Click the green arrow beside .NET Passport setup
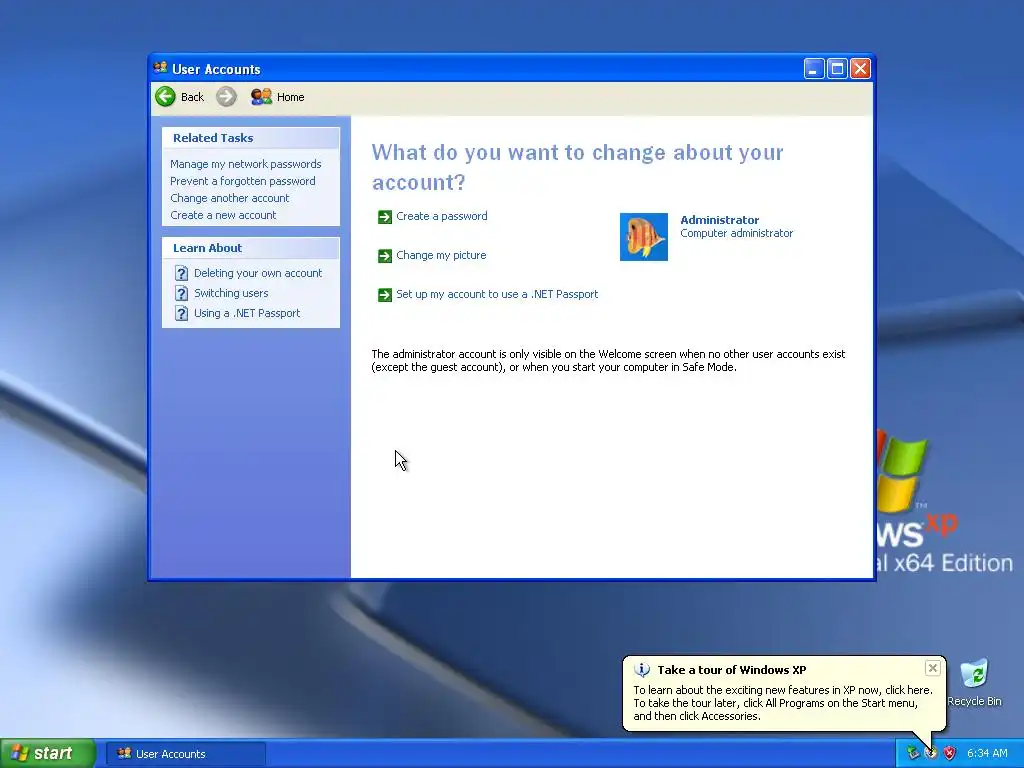Screen dimensions: 1024x768 [385, 295]
